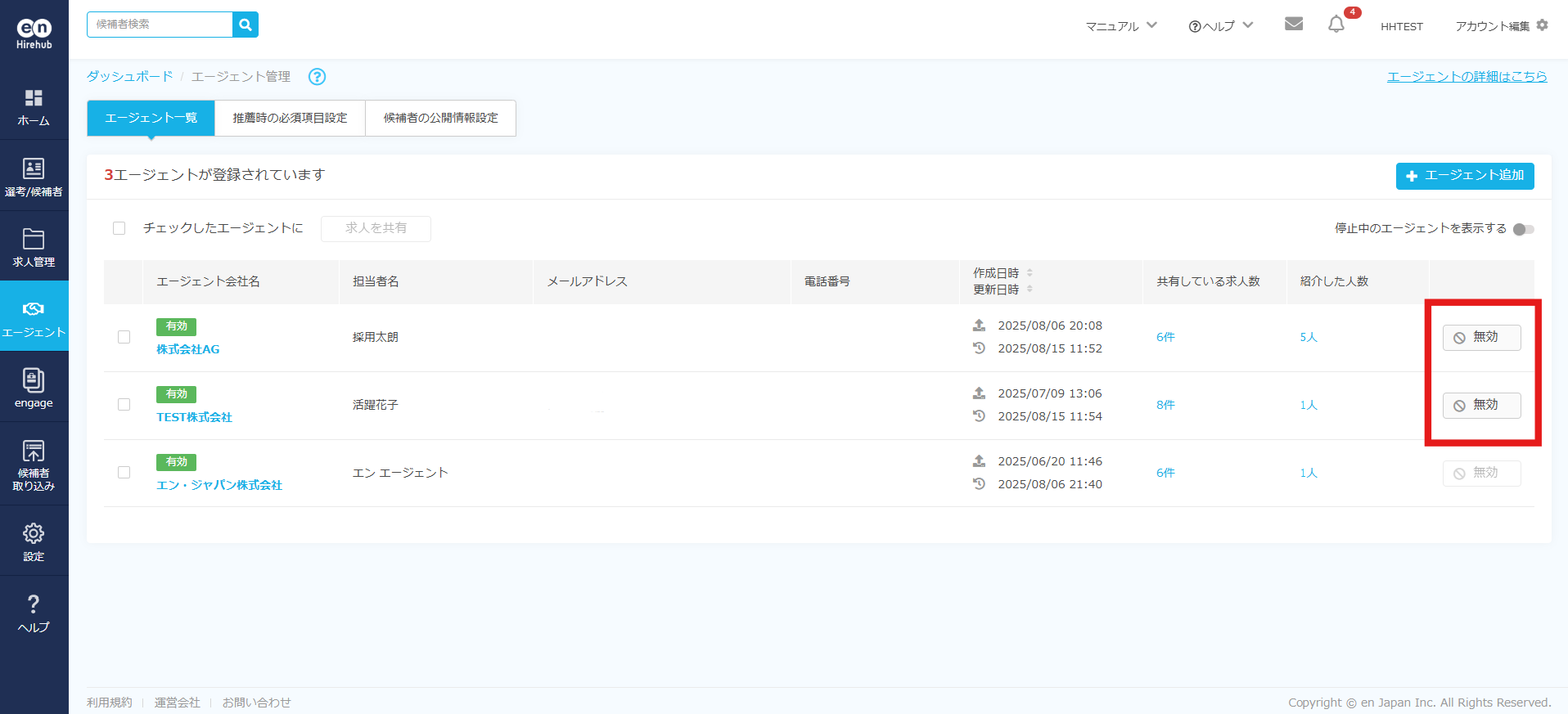Check the box for 株式会社AG row
Screen dimensions: 1568x714
click(x=124, y=337)
